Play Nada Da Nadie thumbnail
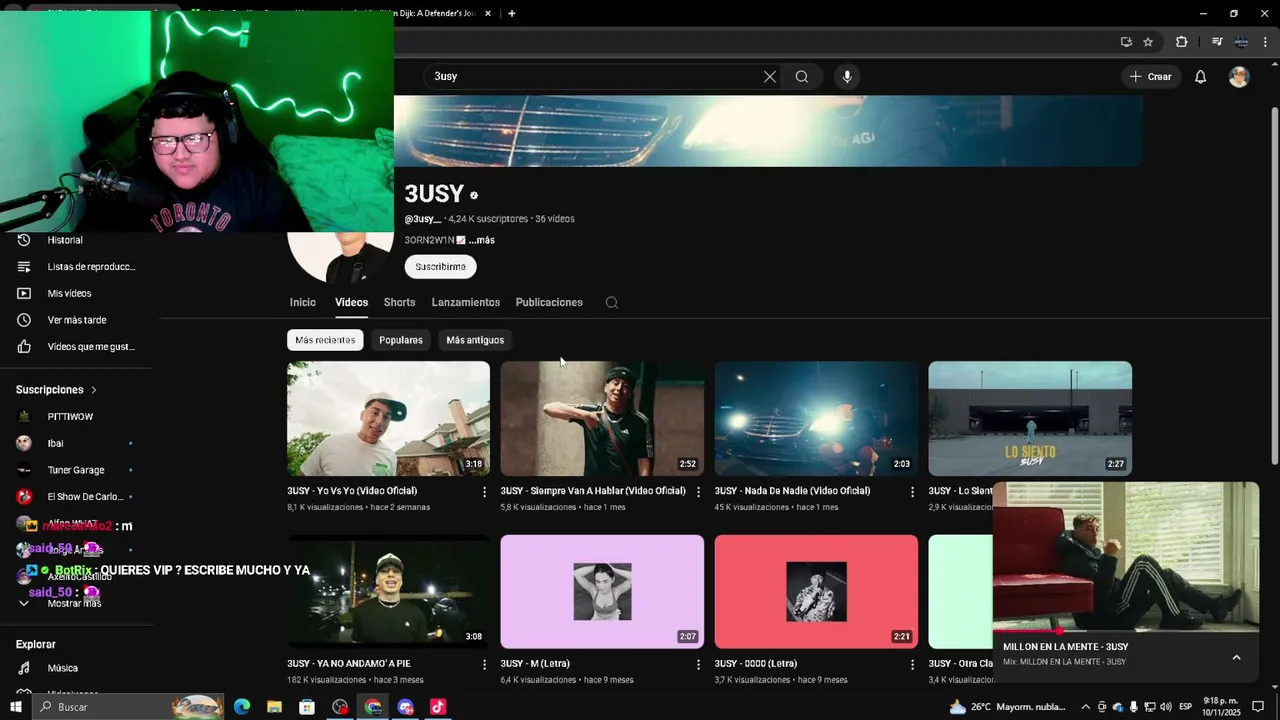This screenshot has width=1280, height=720. point(816,418)
